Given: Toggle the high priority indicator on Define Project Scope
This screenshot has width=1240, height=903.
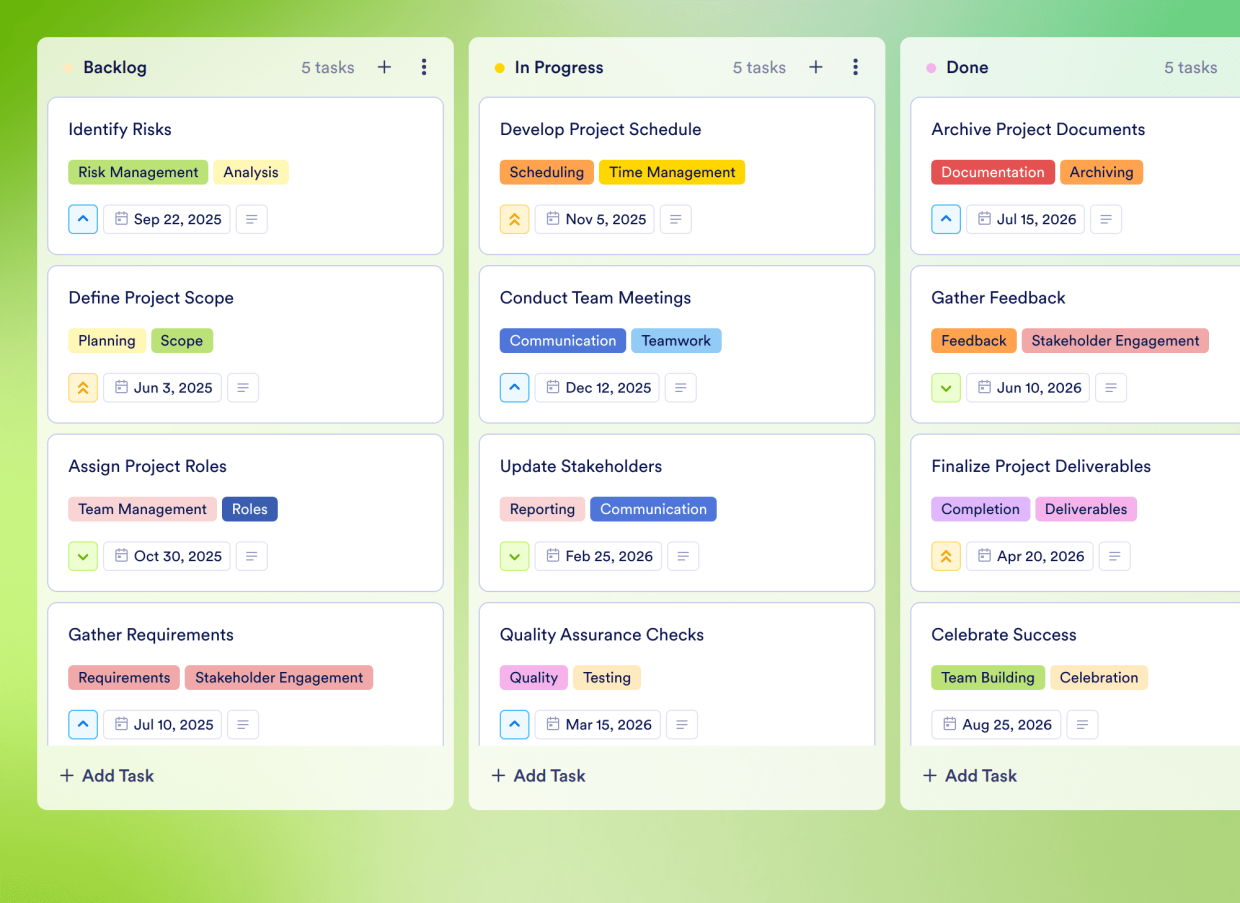Looking at the screenshot, I should (x=83, y=387).
